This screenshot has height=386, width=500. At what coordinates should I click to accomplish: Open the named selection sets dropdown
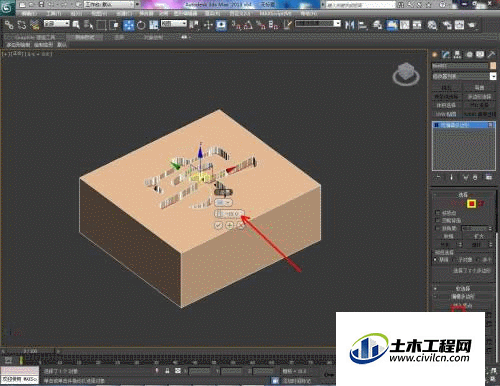(x=318, y=24)
